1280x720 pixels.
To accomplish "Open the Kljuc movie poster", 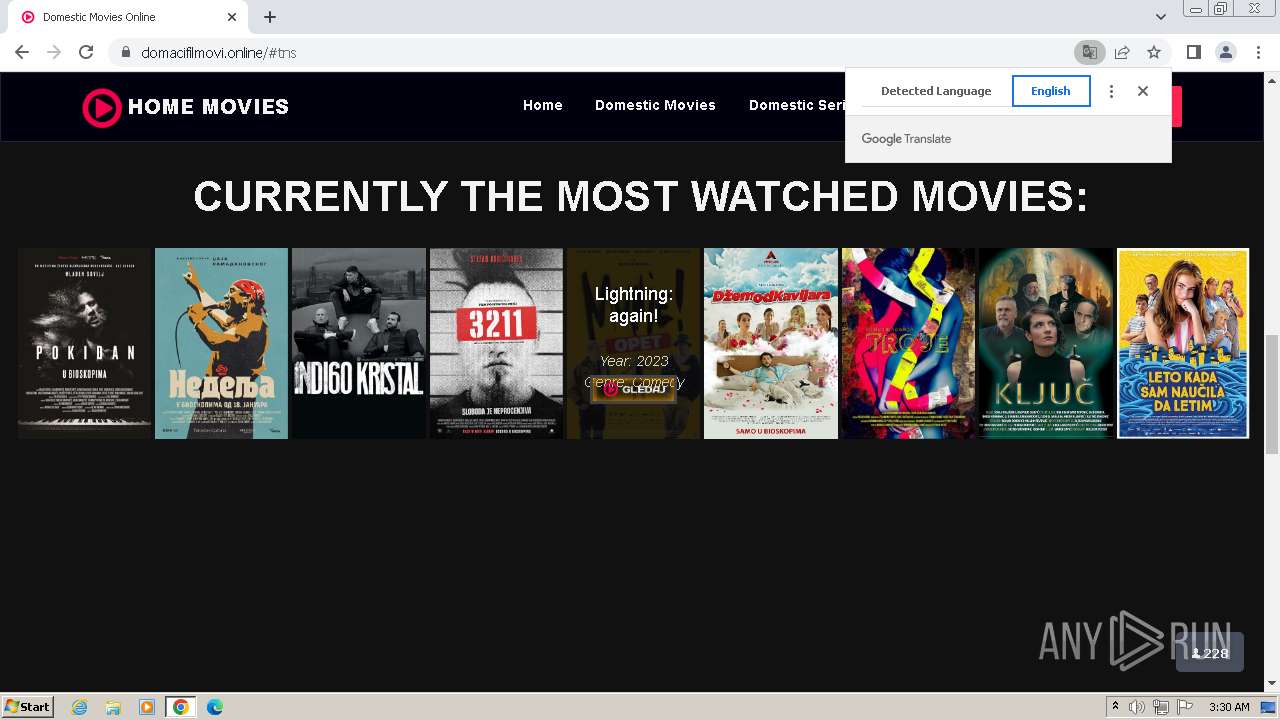I will point(1046,343).
